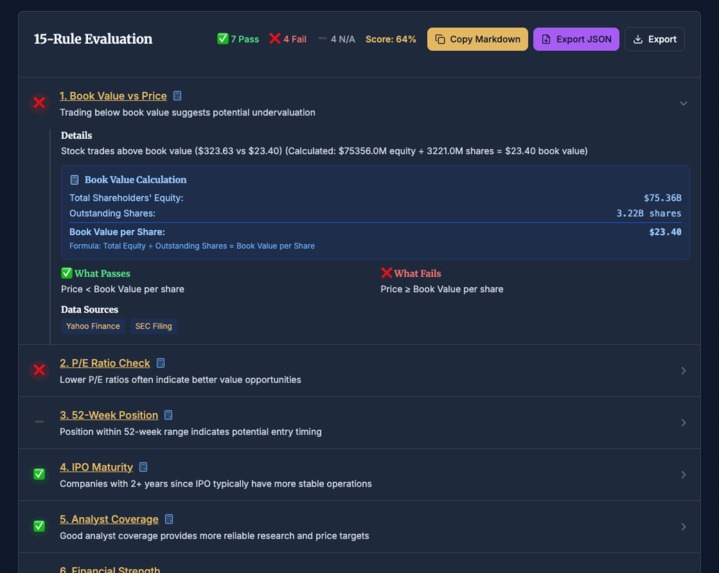Click 'Price < Book Value per share' text
Screen dimensions: 719x573
pos(122,289)
